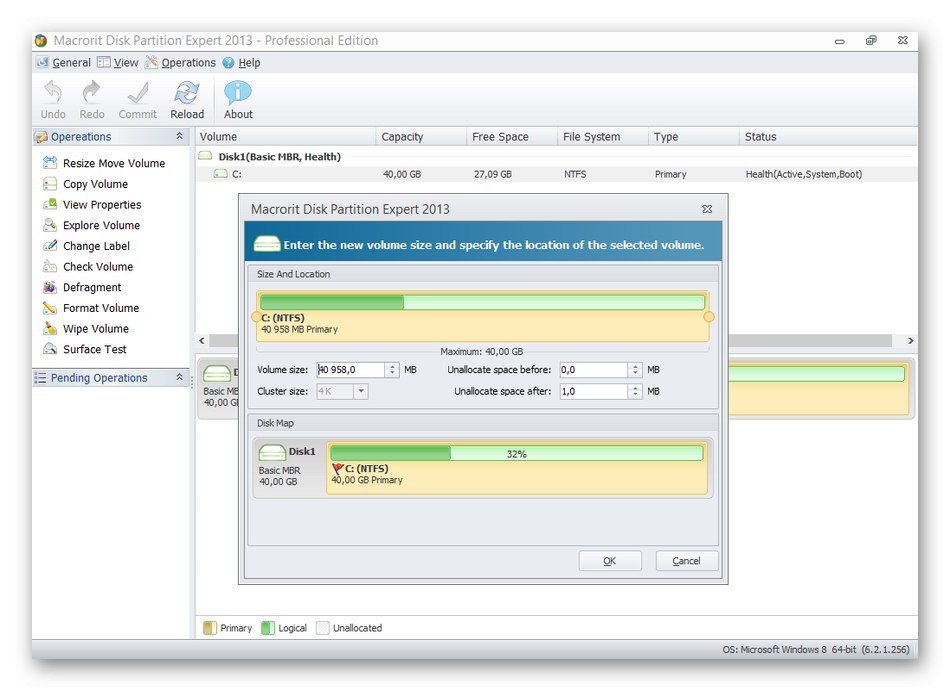Click the Logical legend color swatch
This screenshot has width=950, height=691.
click(268, 628)
